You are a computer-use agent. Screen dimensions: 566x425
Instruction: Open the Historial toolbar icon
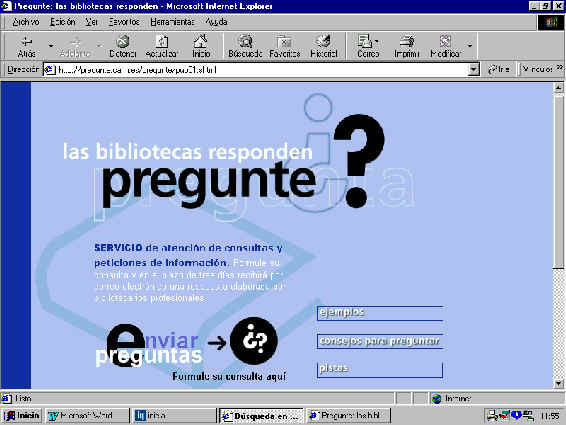pyautogui.click(x=323, y=42)
